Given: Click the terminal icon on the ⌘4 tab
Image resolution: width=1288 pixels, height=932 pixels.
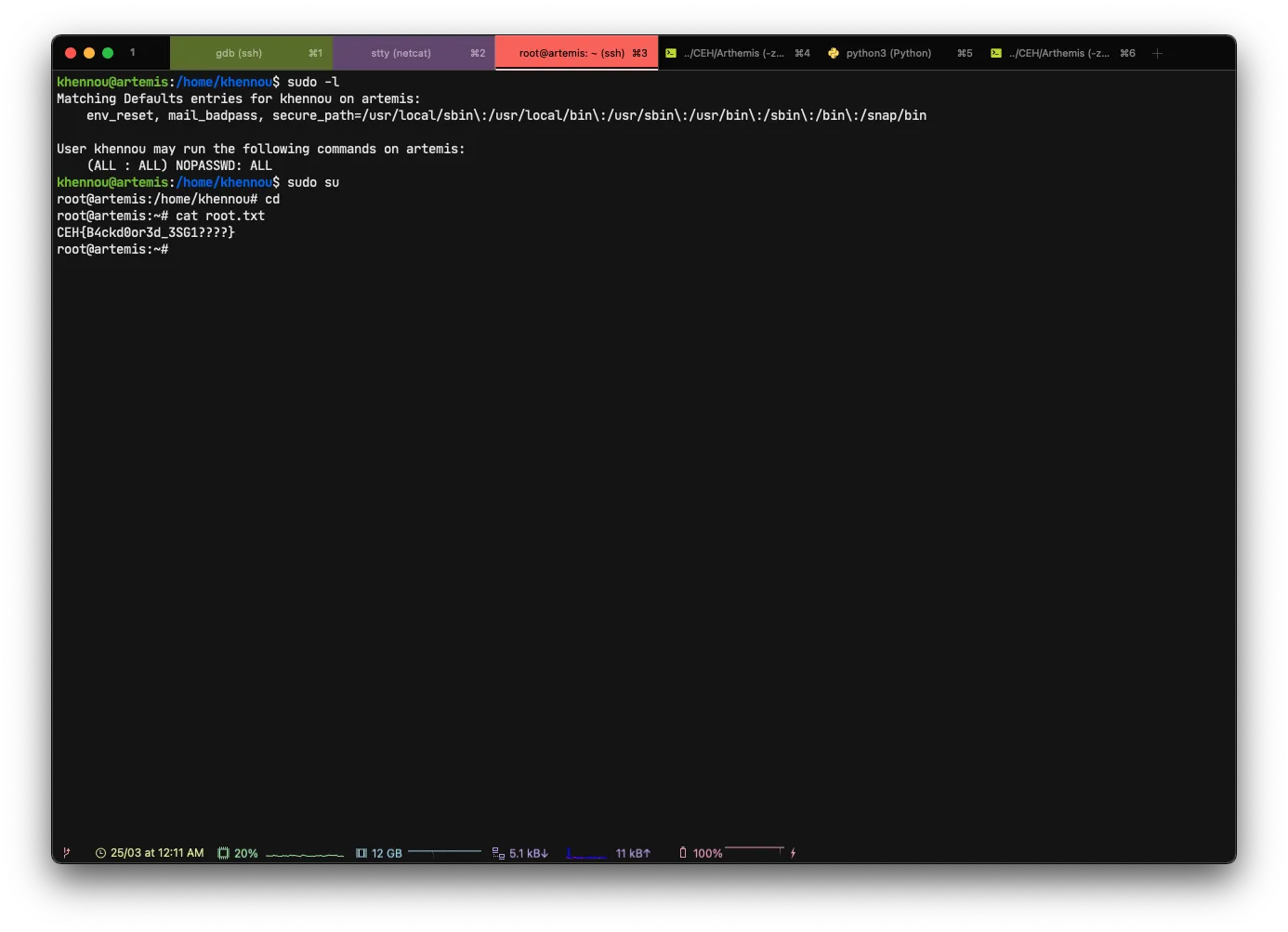Looking at the screenshot, I should tap(671, 54).
